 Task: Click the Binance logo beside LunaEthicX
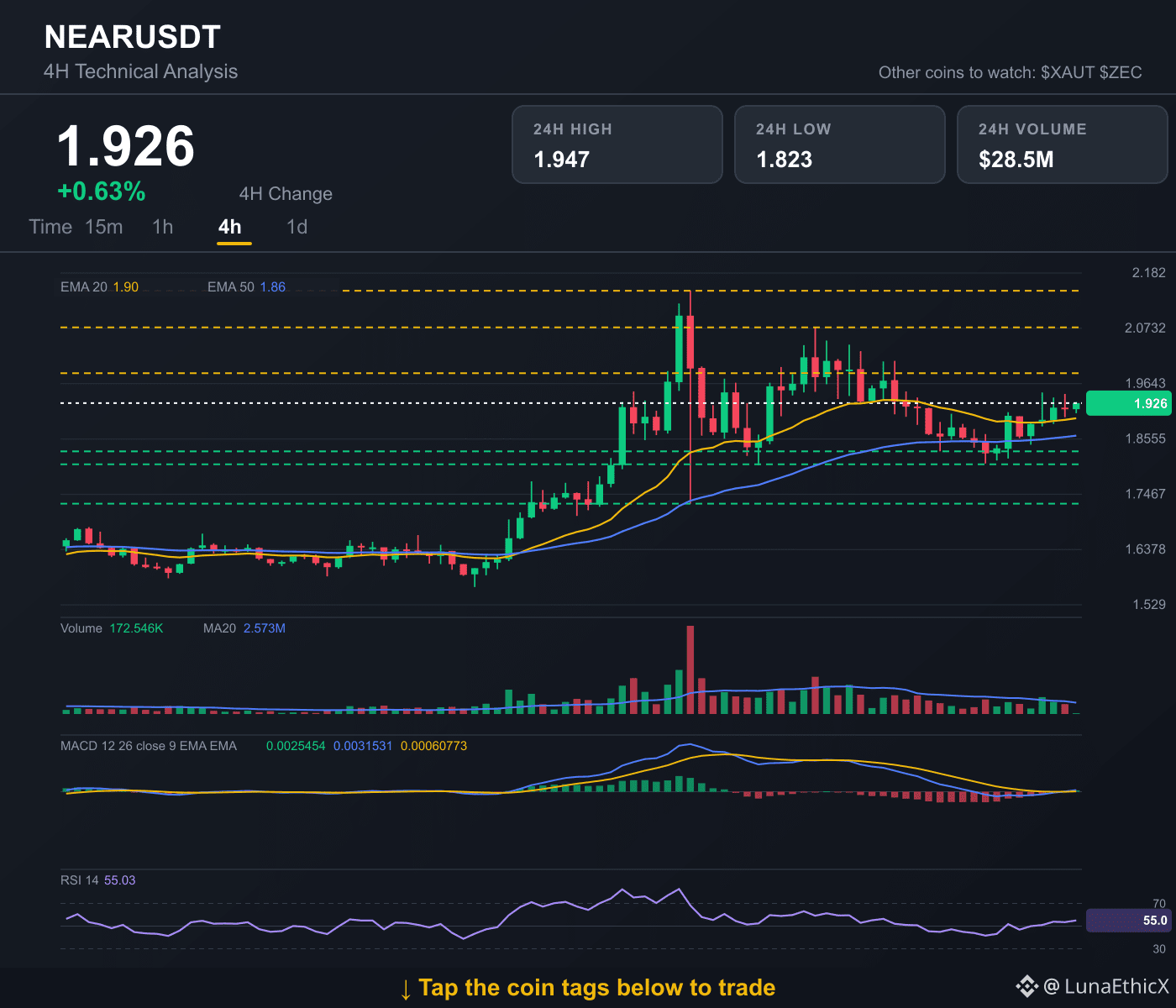1026,986
